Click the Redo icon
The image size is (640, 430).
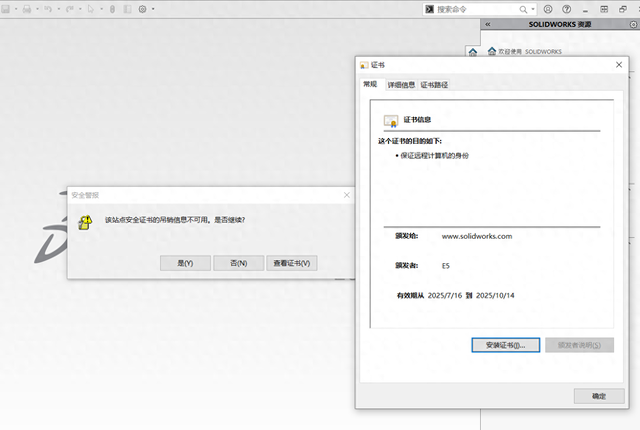[x=70, y=9]
